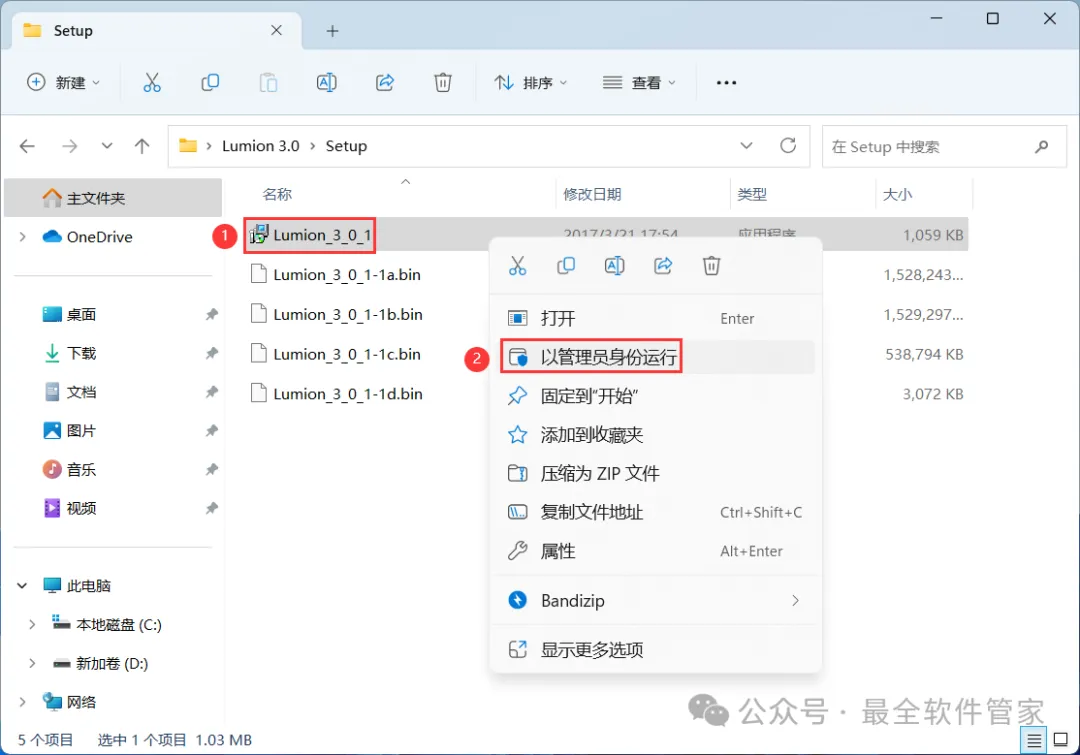
Task: Sort by the 修改日期 column header
Action: [x=592, y=194]
